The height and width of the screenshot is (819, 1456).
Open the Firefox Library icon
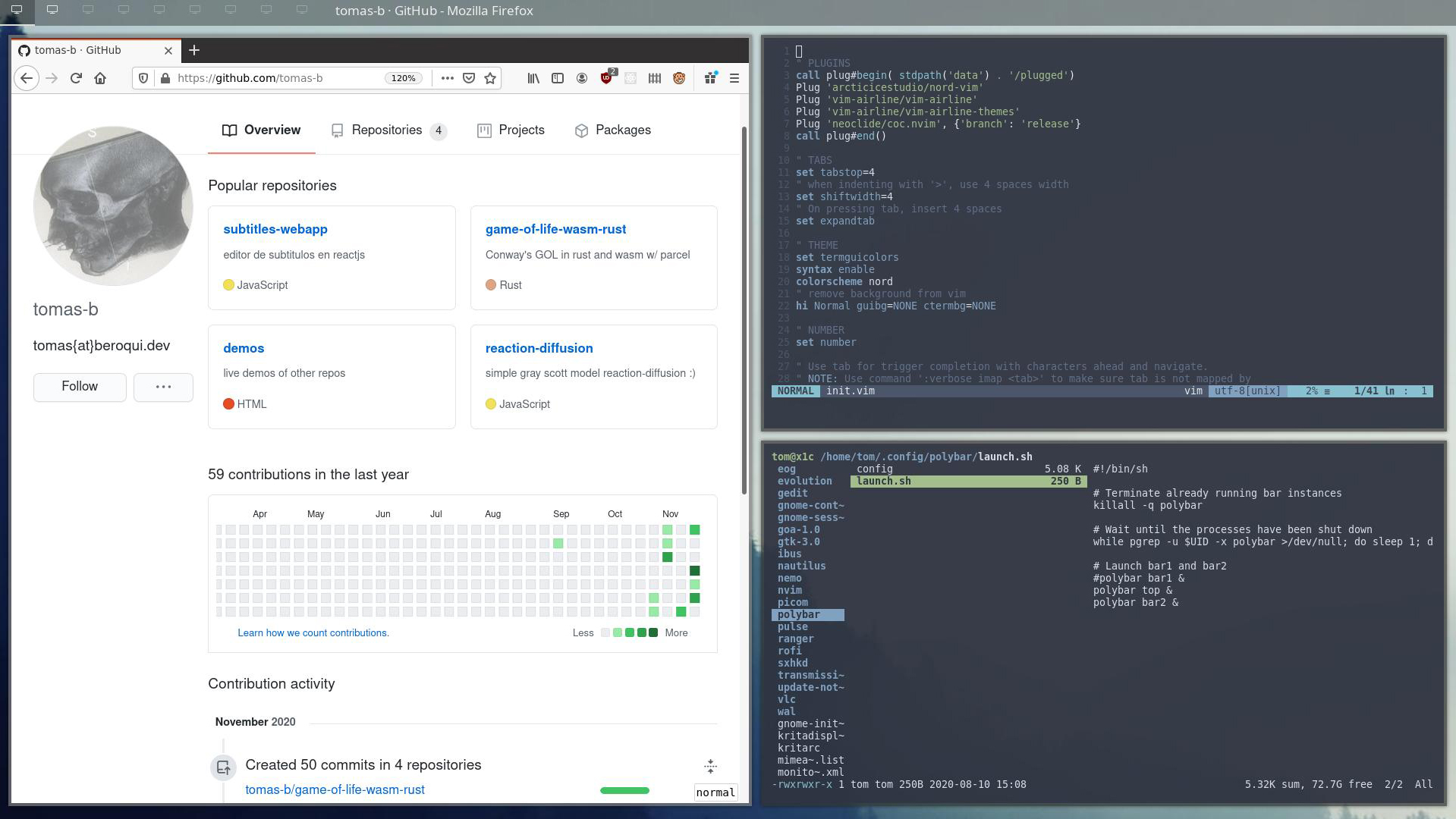pos(533,78)
